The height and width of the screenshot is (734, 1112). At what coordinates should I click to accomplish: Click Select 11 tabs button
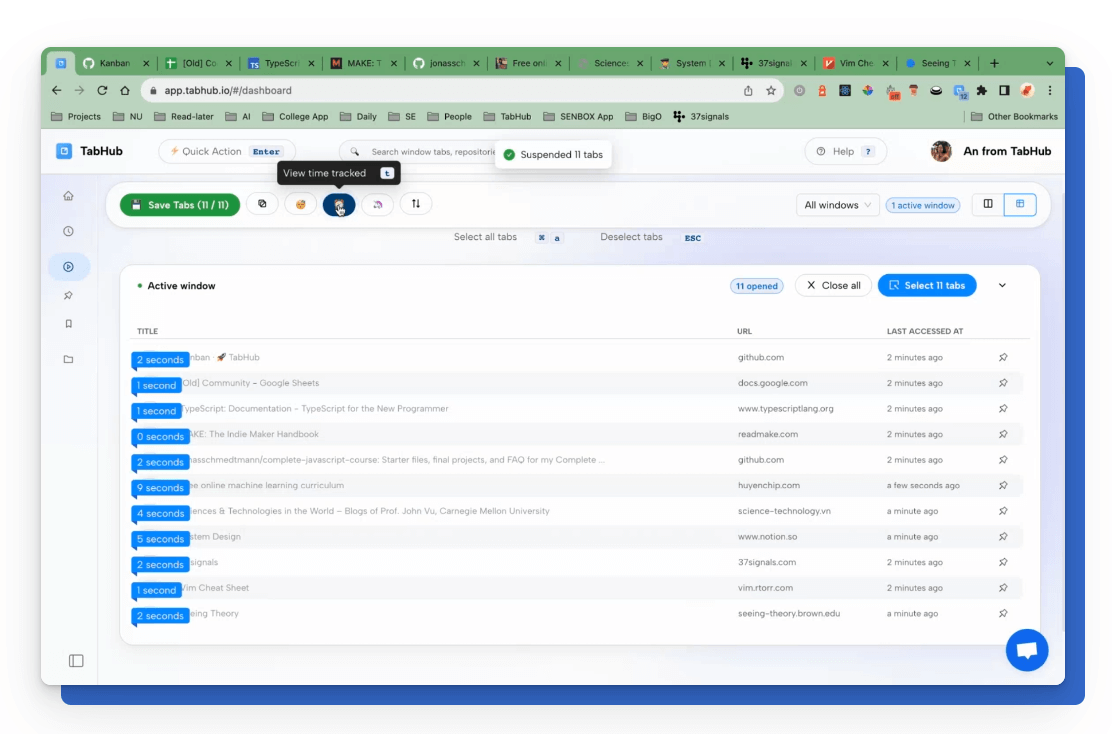927,285
